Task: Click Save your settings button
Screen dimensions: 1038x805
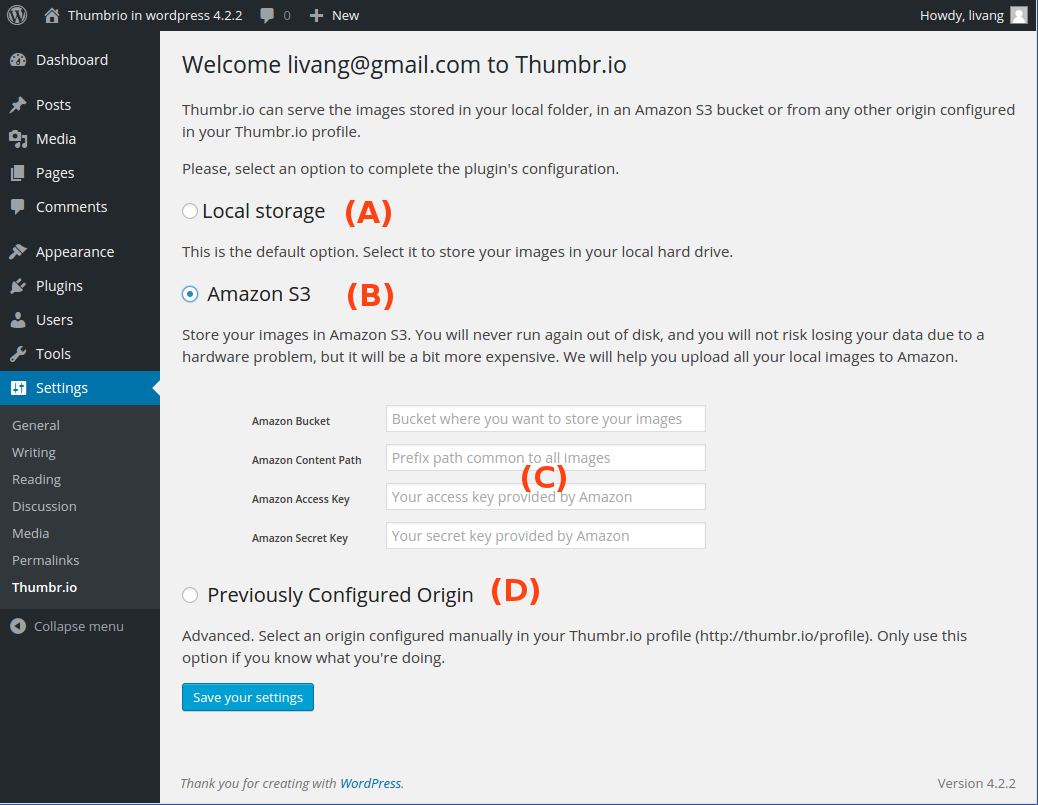Action: 248,697
